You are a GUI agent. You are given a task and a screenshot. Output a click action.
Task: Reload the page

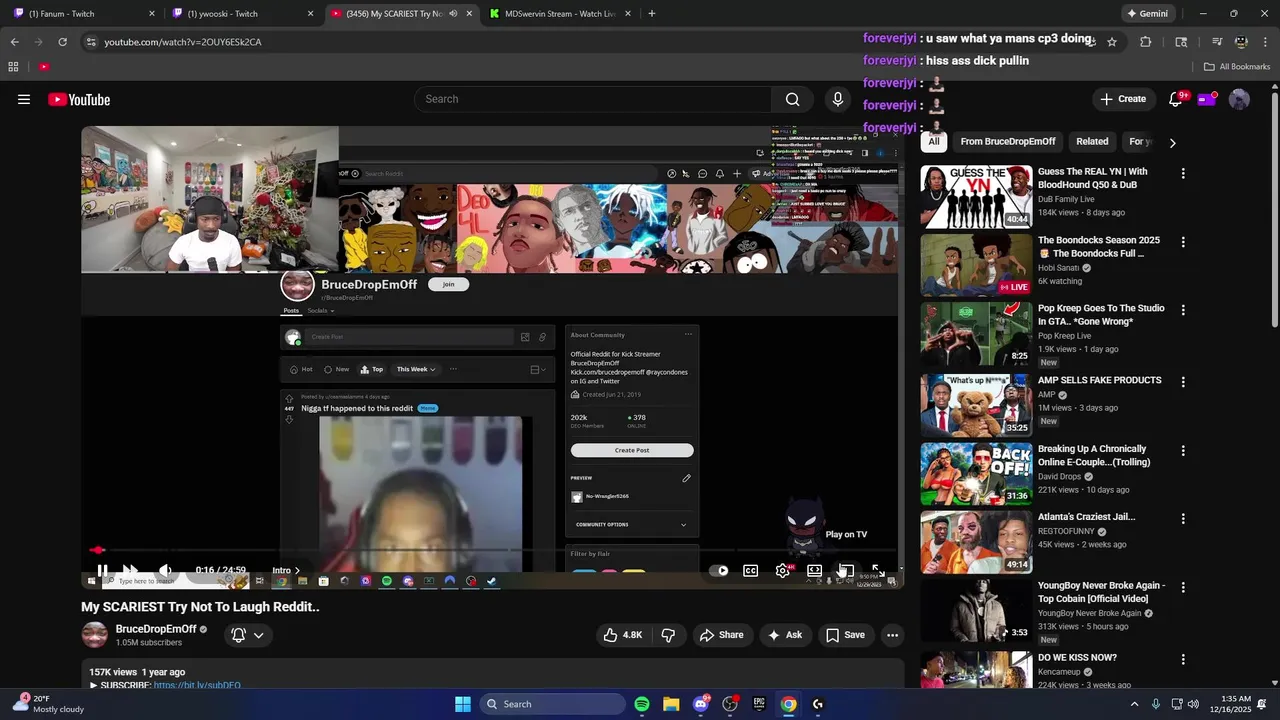tap(62, 42)
